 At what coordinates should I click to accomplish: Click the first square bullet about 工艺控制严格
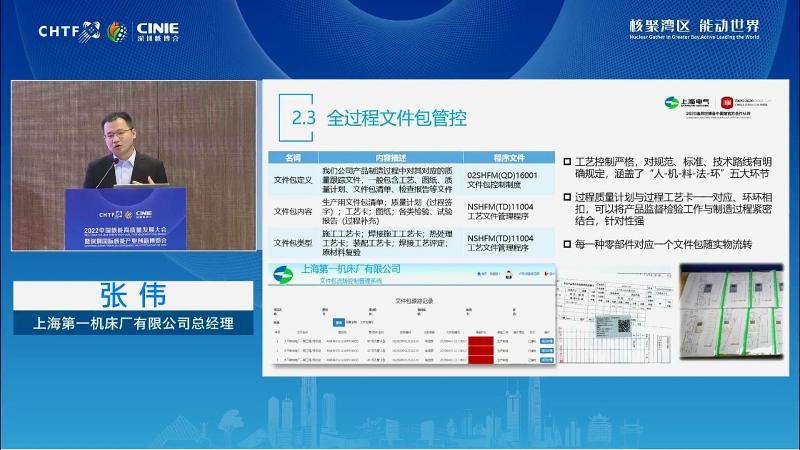point(566,160)
